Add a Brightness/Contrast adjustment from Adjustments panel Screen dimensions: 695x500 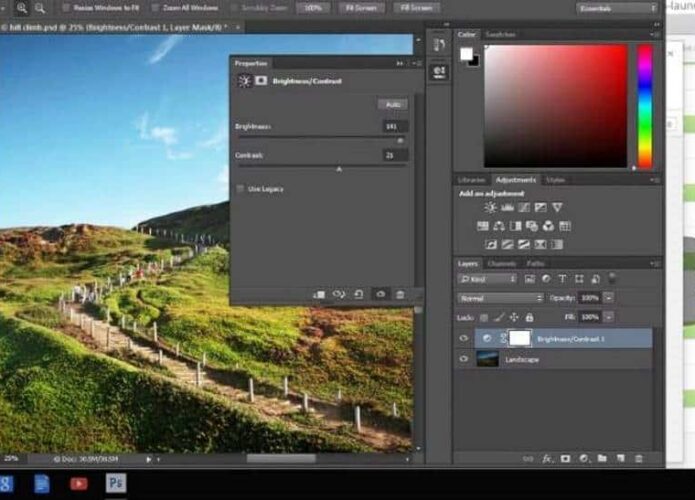pos(490,207)
